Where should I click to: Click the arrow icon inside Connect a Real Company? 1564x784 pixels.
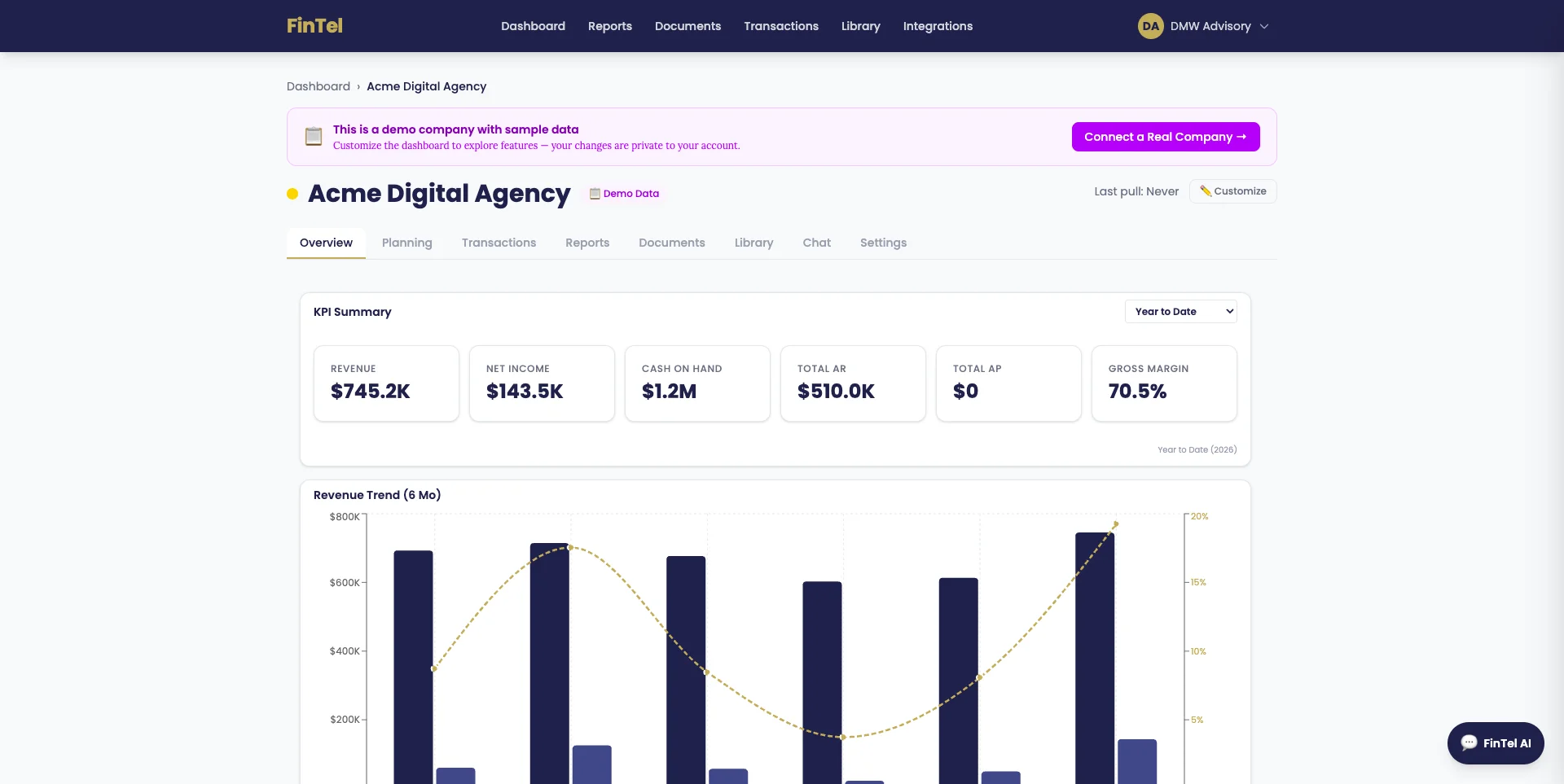(1241, 137)
